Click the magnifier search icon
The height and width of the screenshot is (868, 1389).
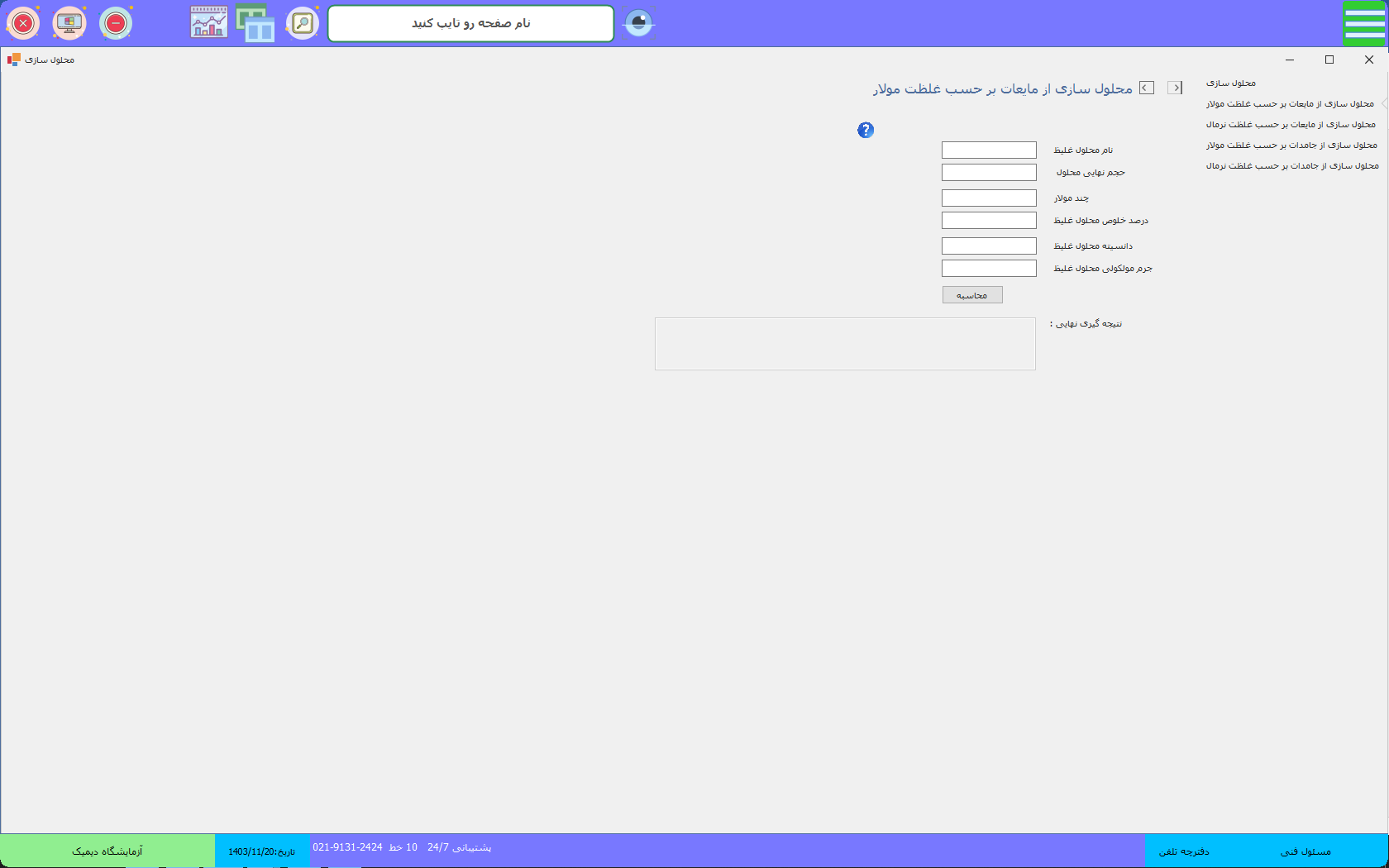(x=303, y=23)
